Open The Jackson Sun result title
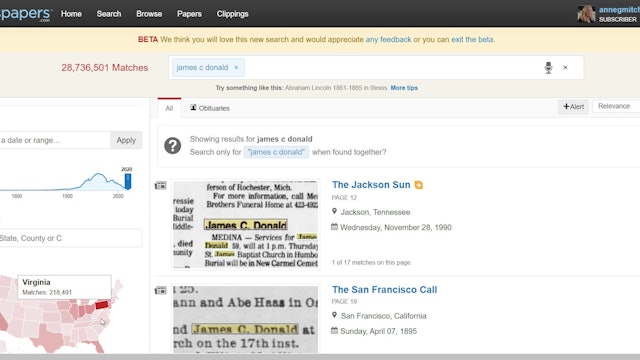The height and width of the screenshot is (360, 640). [x=371, y=185]
